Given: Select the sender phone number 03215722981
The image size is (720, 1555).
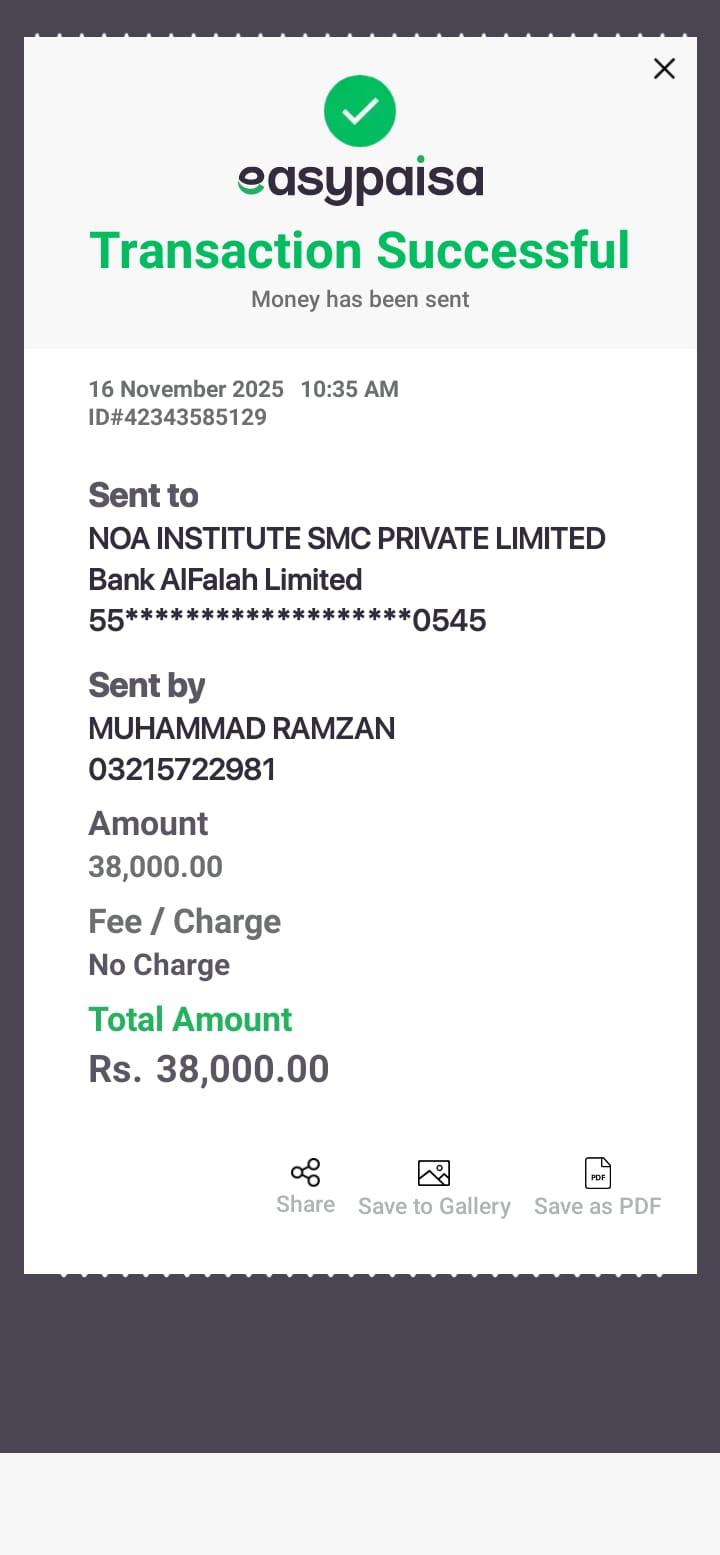Looking at the screenshot, I should (x=182, y=770).
